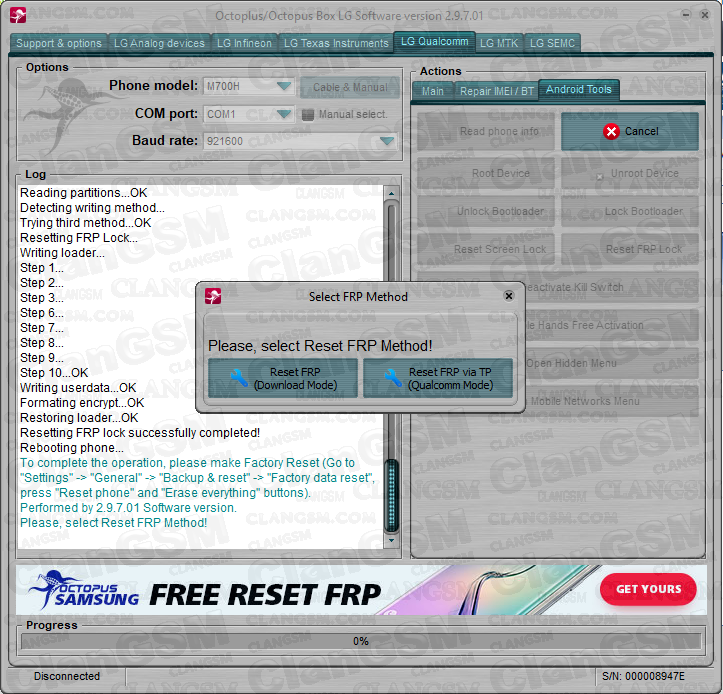723x694 pixels.
Task: Click the Disconnected status text
Action: coord(67,676)
